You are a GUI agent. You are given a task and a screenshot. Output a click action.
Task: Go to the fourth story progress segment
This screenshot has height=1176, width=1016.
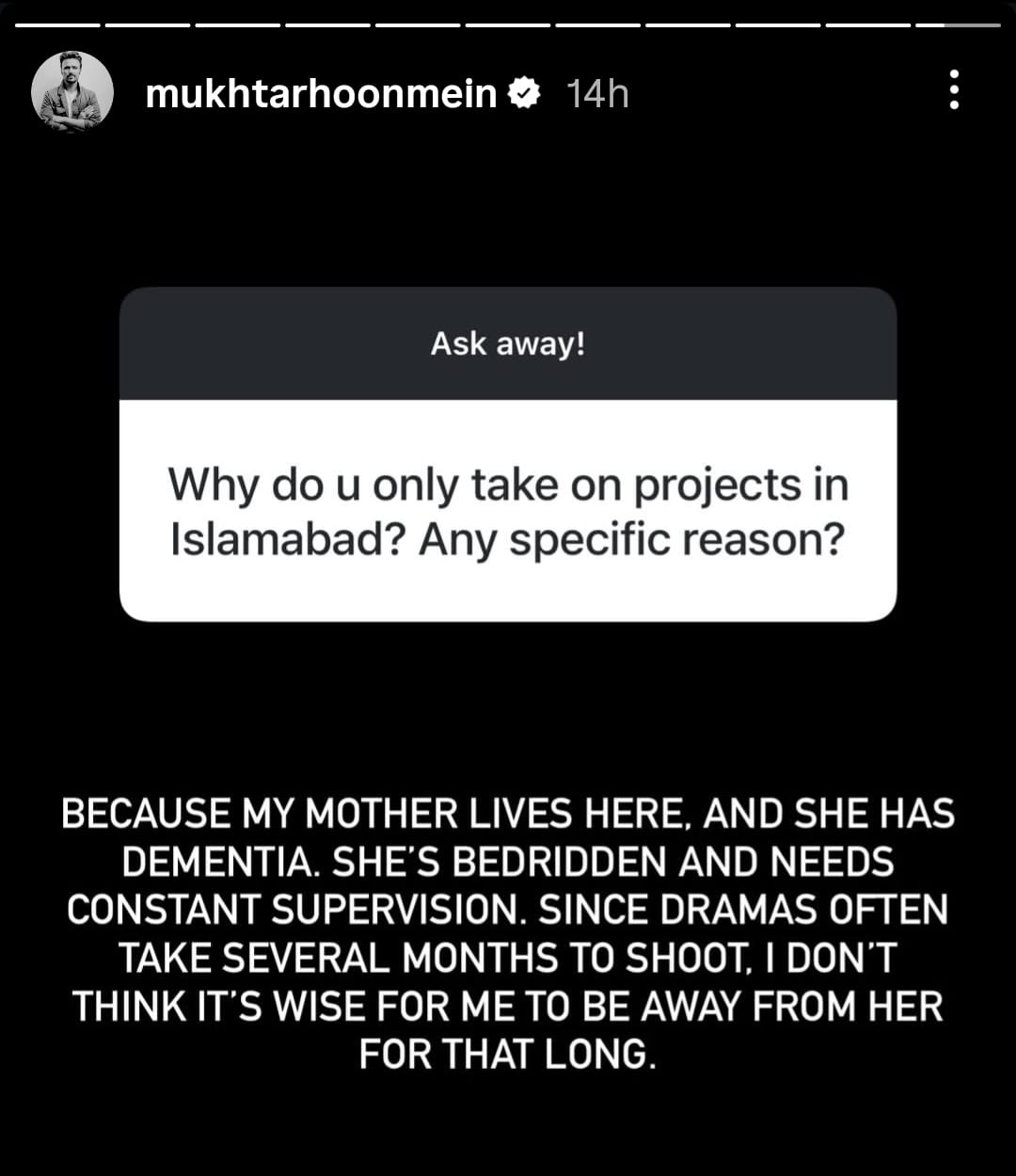coord(328,24)
